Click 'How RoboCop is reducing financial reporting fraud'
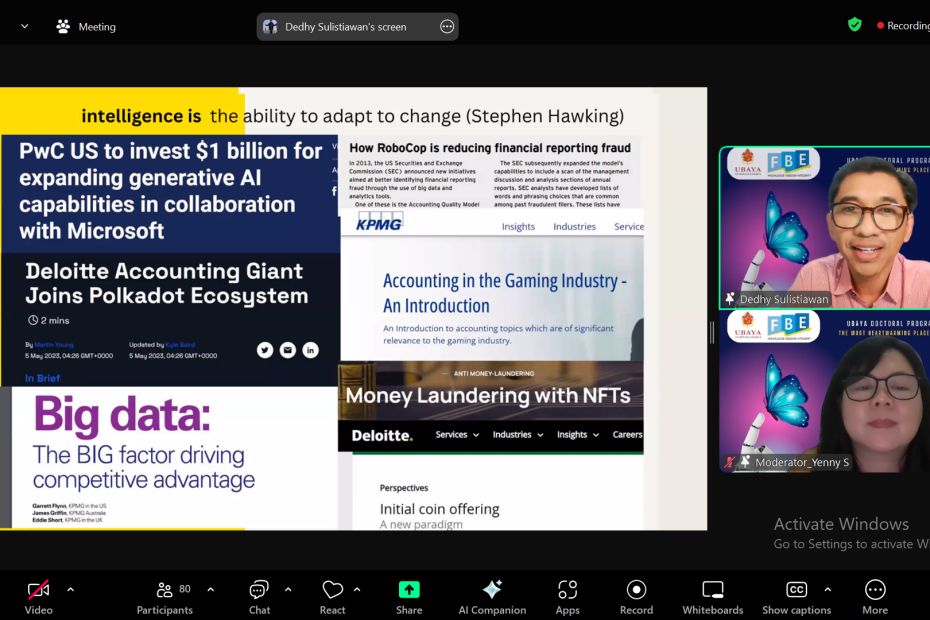Image resolution: width=930 pixels, height=620 pixels. [x=490, y=148]
